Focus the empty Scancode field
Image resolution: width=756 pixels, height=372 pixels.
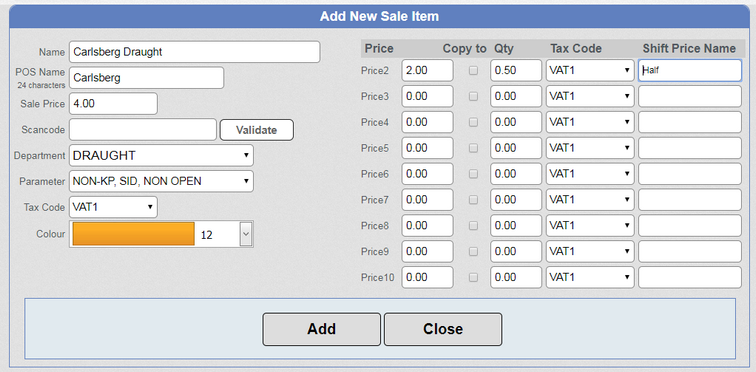coord(143,130)
